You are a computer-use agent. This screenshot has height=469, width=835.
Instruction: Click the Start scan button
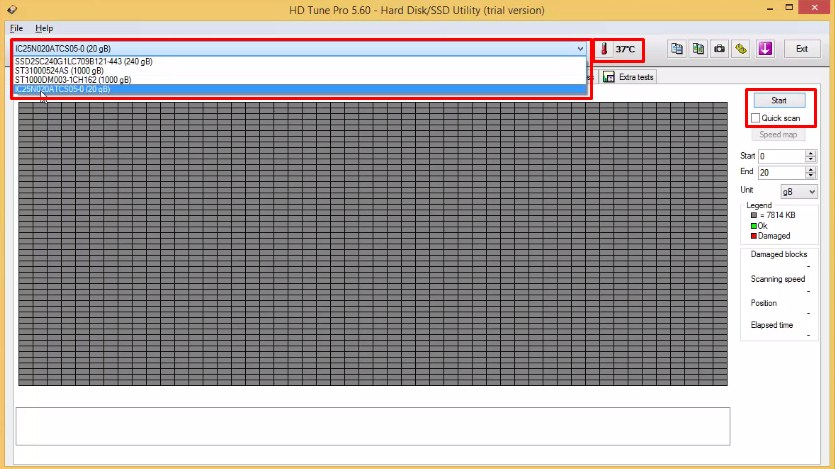coord(779,100)
